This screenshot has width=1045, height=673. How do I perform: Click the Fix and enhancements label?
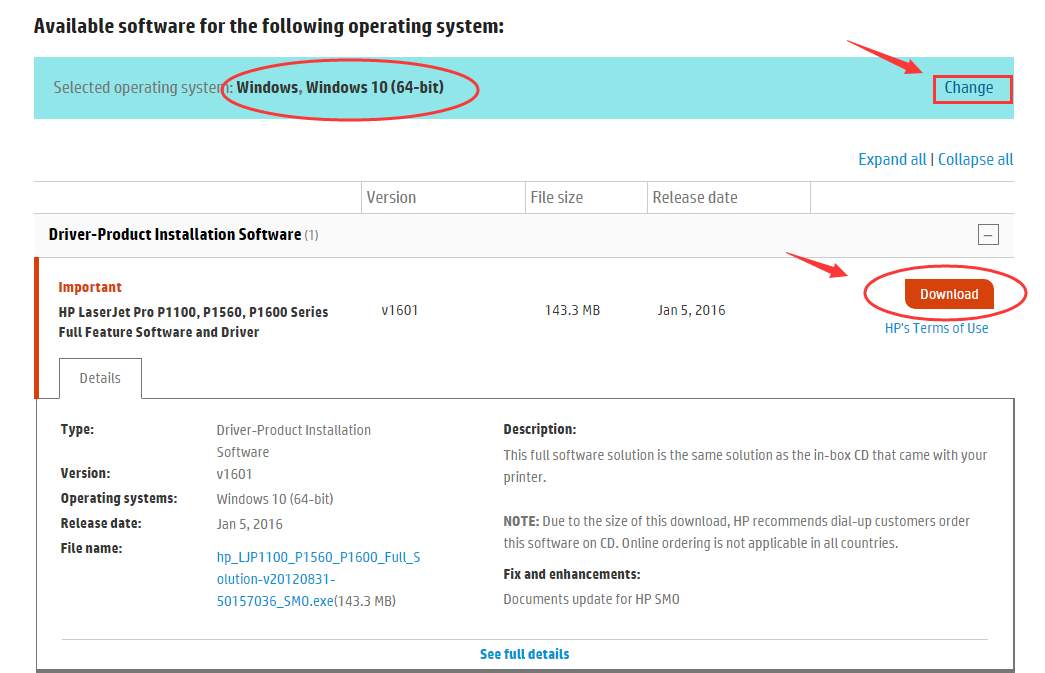click(x=572, y=574)
